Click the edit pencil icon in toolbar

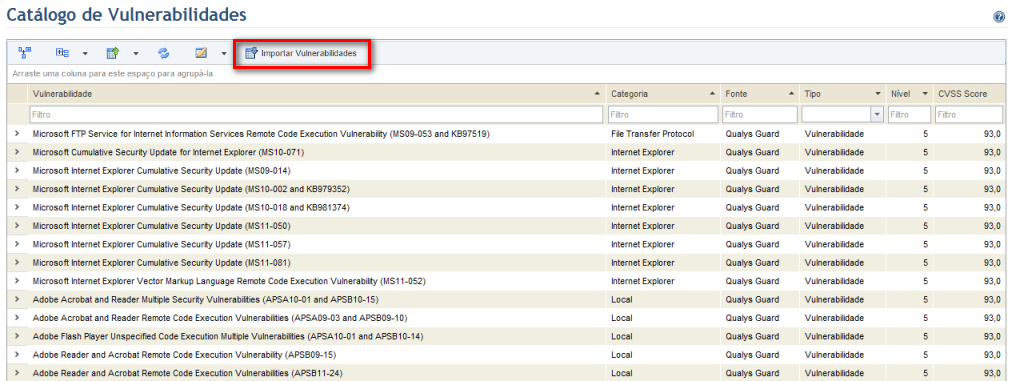pos(202,52)
